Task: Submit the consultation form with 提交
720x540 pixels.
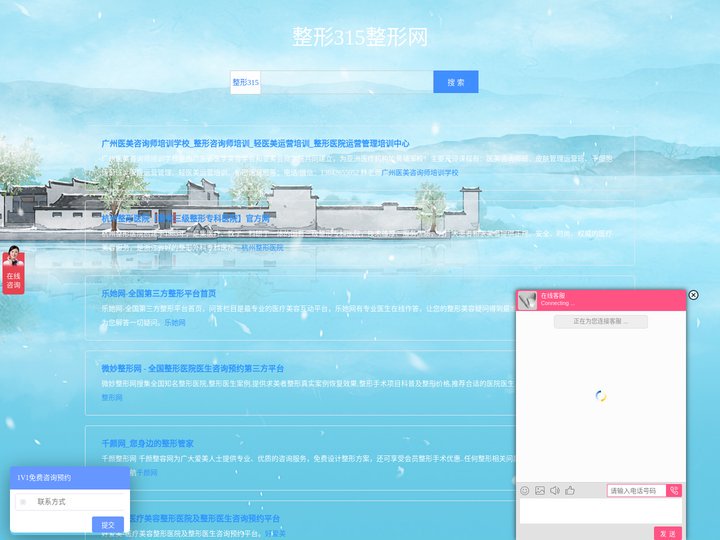Action: [x=108, y=524]
